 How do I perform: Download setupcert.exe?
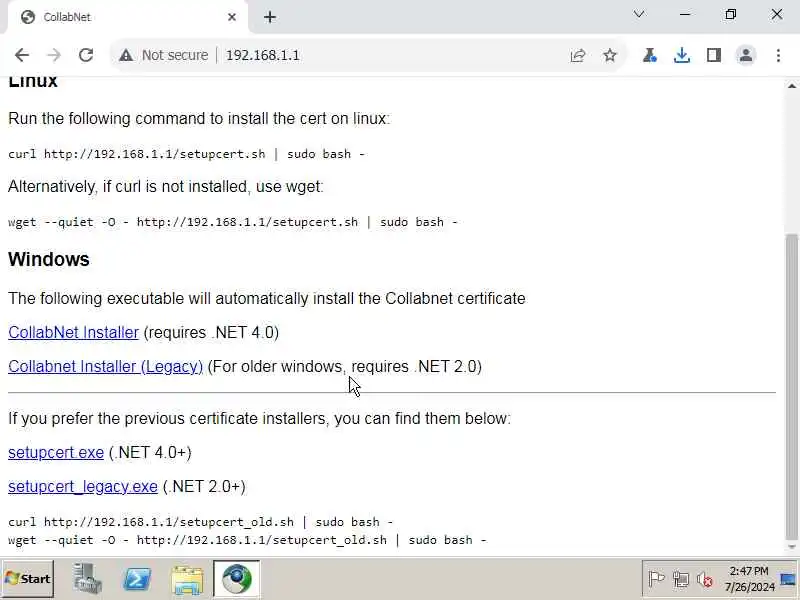tap(56, 453)
